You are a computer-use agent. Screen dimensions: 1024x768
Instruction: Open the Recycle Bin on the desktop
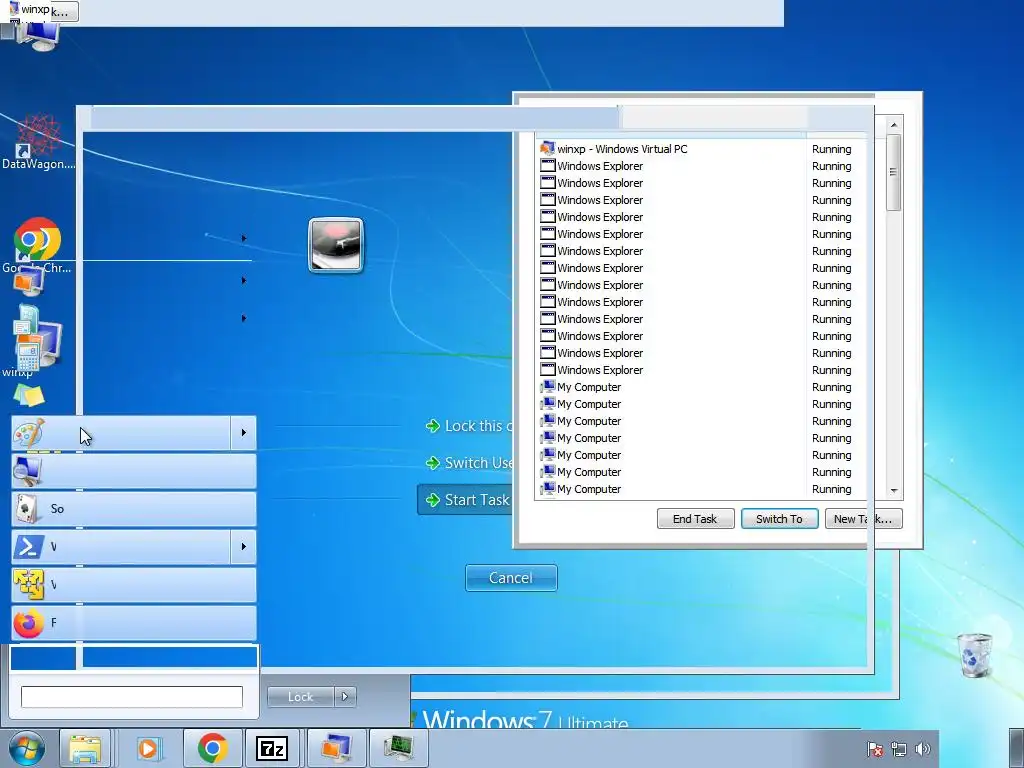click(x=975, y=655)
